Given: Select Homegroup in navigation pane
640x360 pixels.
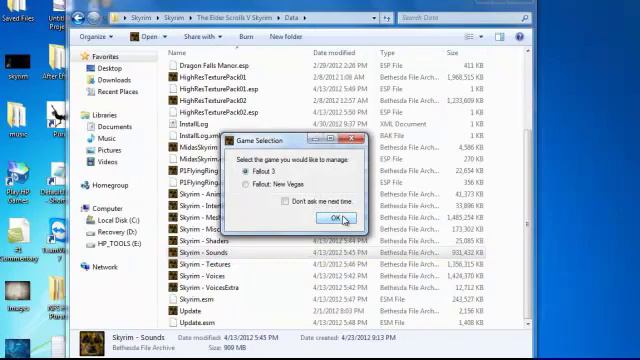Looking at the screenshot, I should [110, 185].
